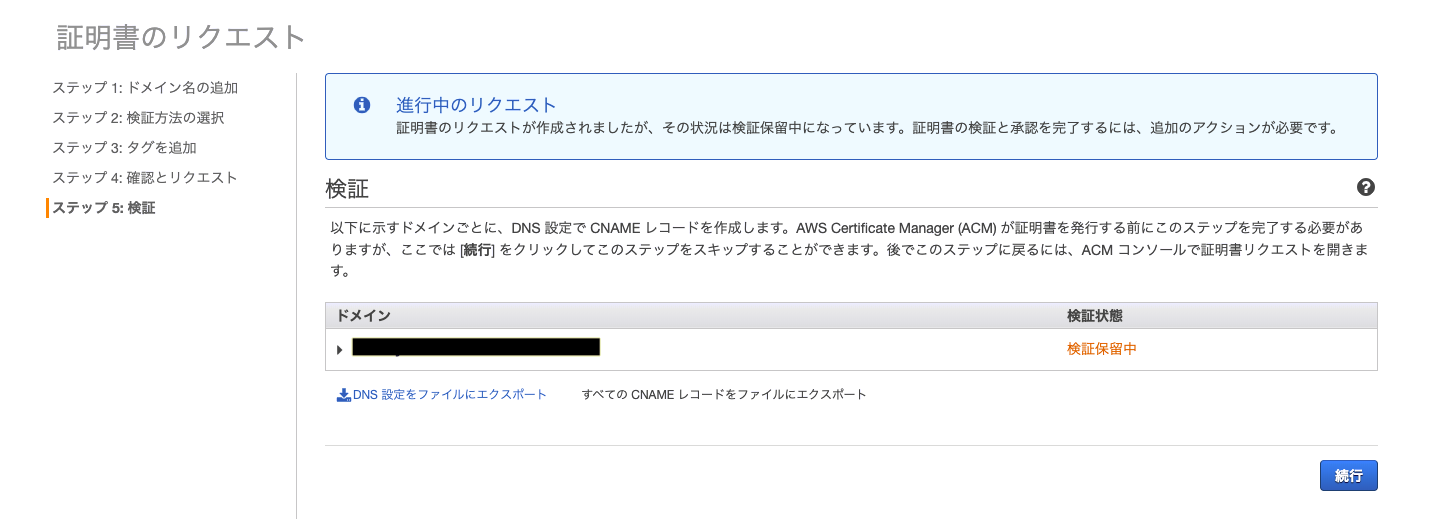The image size is (1433, 519).
Task: Click the すべての CNAME レコード export description
Action: 724,395
